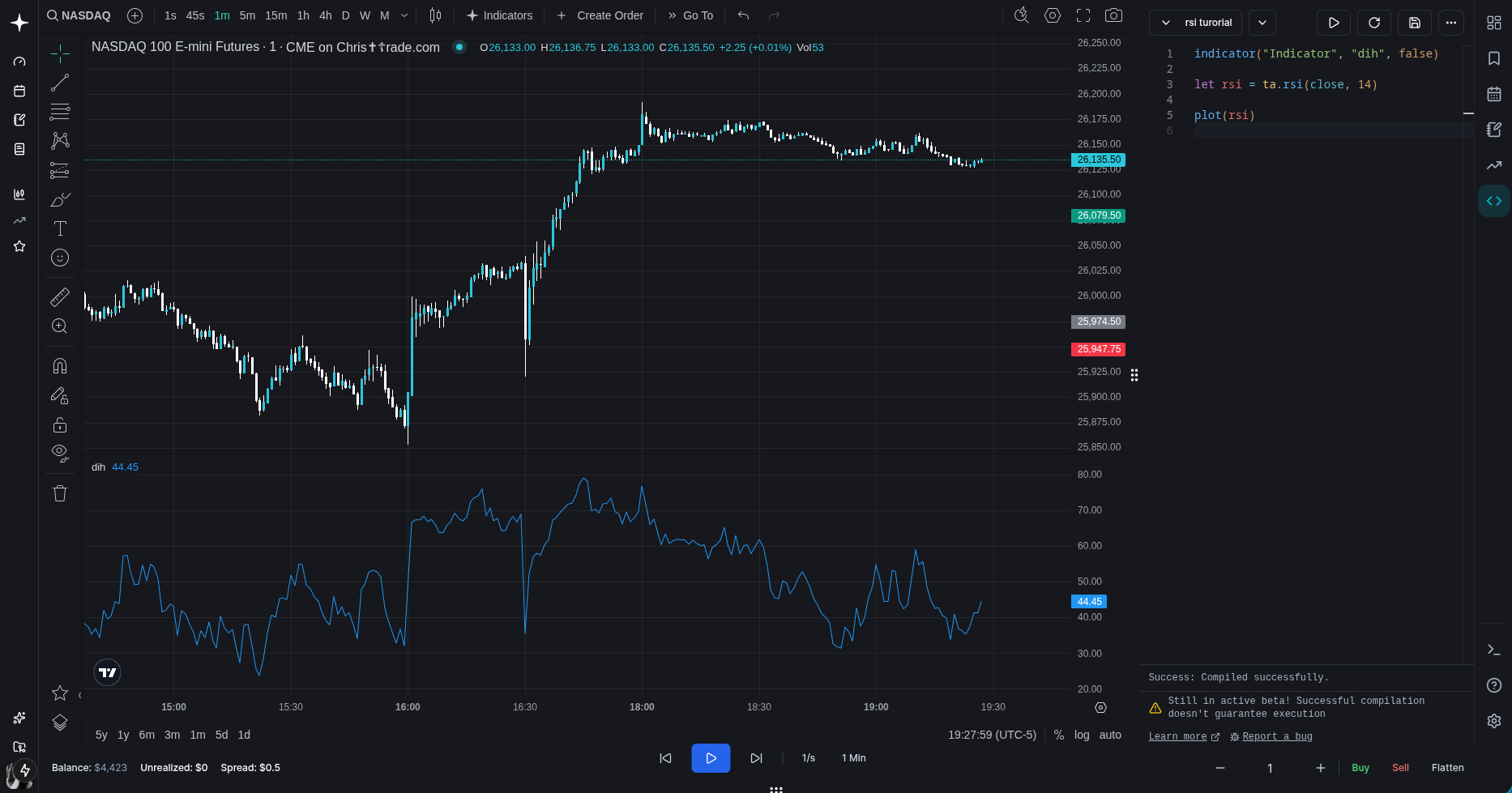Select the trend line drawing tool
The width and height of the screenshot is (1512, 793).
(x=60, y=83)
